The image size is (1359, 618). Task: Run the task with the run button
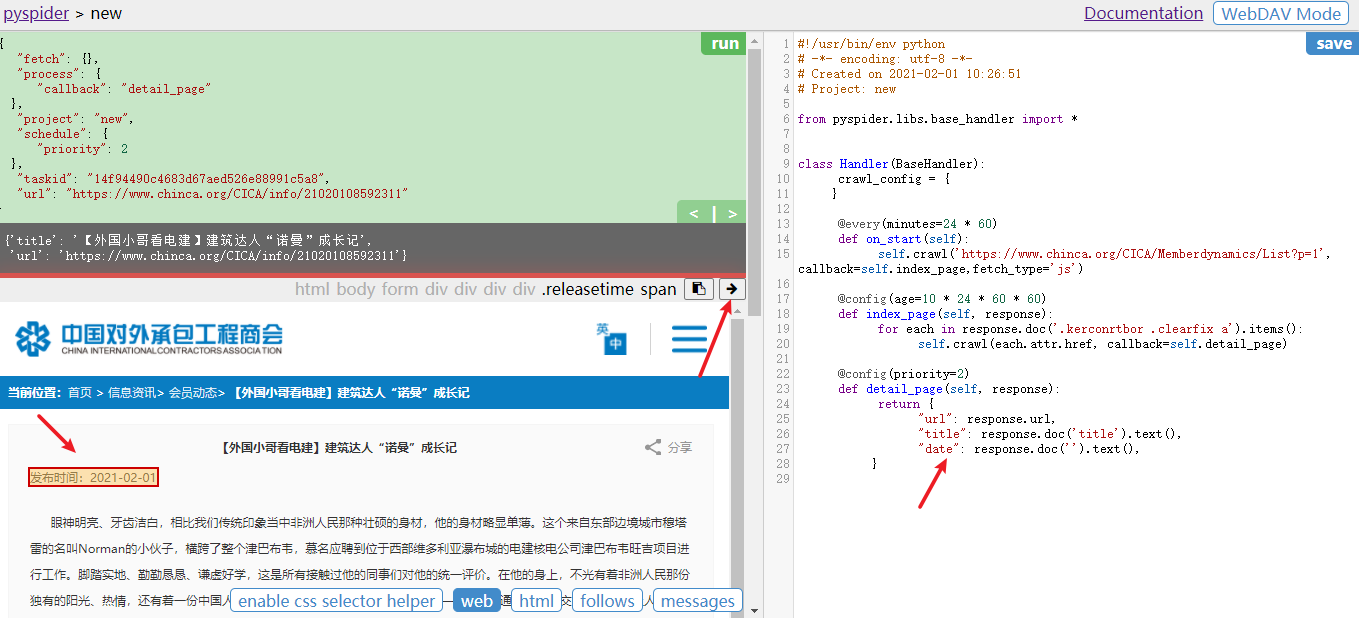[x=725, y=43]
